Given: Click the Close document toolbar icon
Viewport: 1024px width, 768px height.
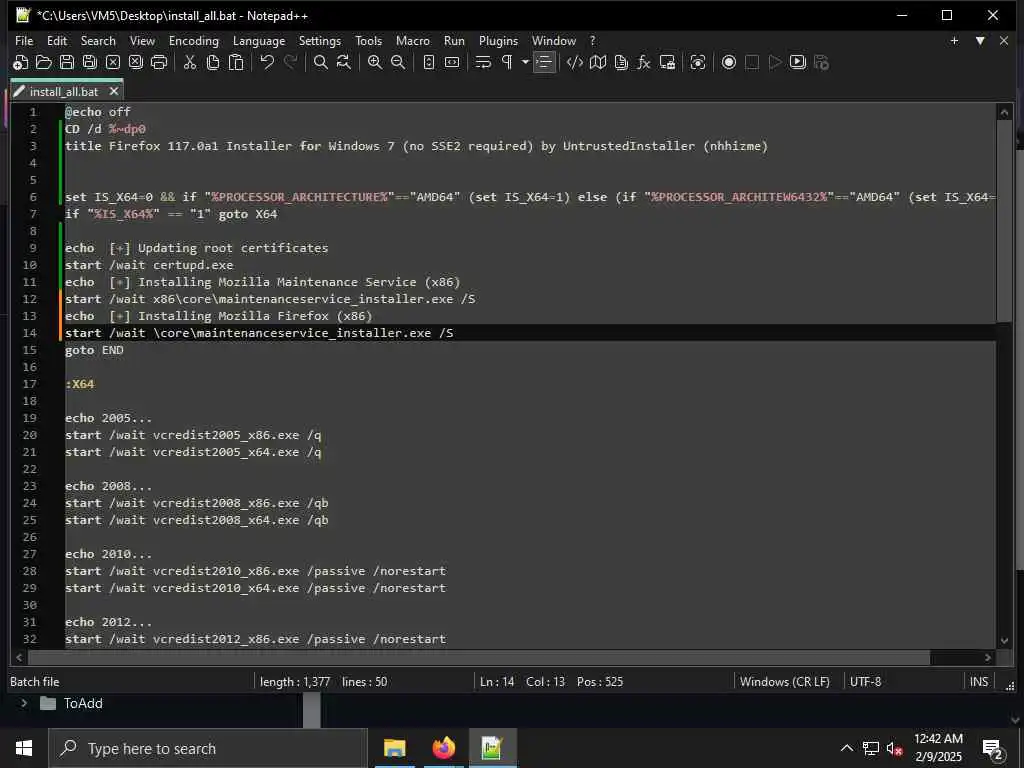Looking at the screenshot, I should click(113, 63).
